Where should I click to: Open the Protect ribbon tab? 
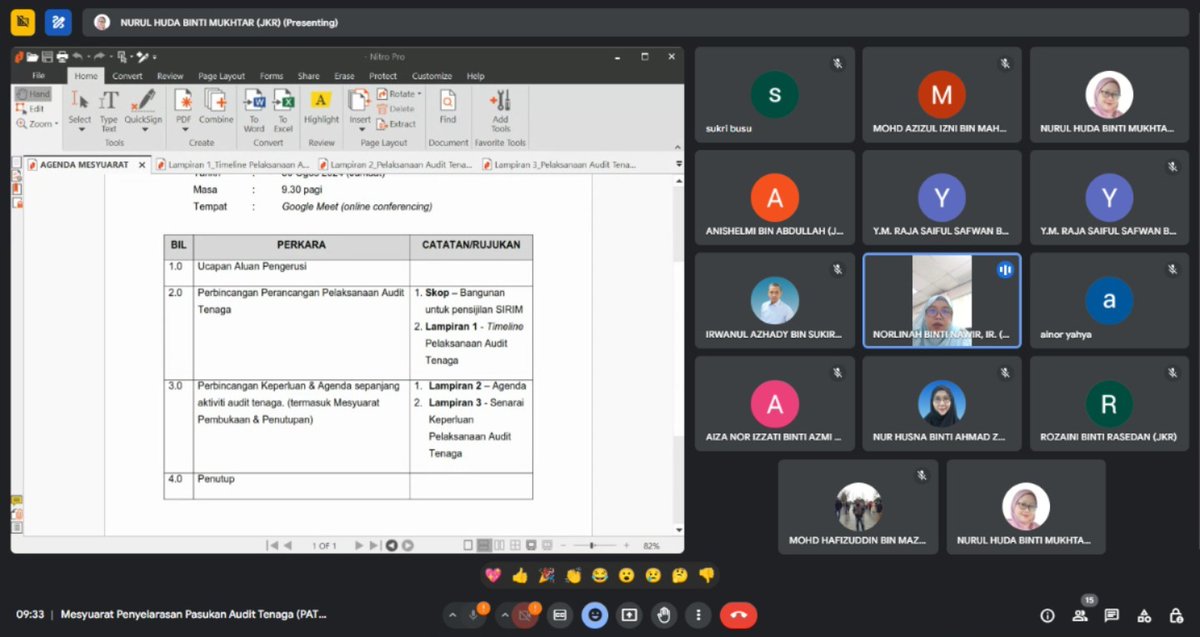383,76
